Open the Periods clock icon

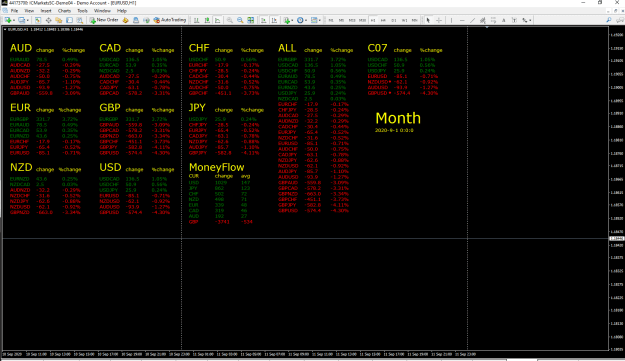(x=300, y=20)
